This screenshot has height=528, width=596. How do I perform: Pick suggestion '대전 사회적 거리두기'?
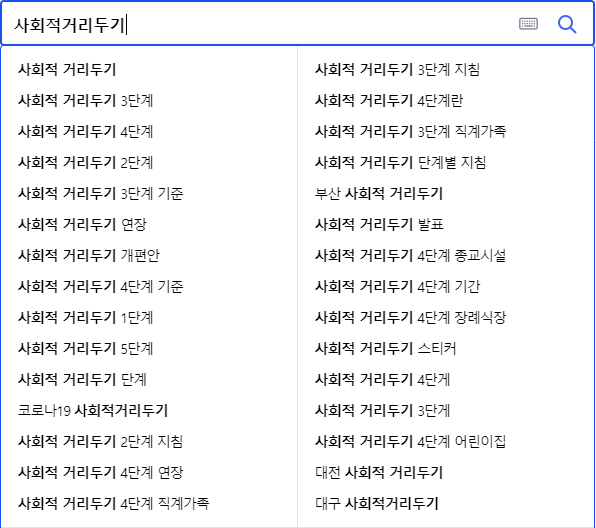point(379,473)
